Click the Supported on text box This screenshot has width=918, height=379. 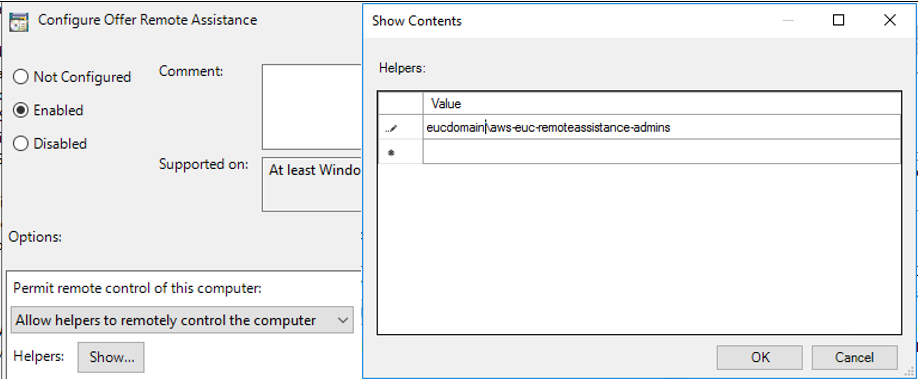point(312,184)
